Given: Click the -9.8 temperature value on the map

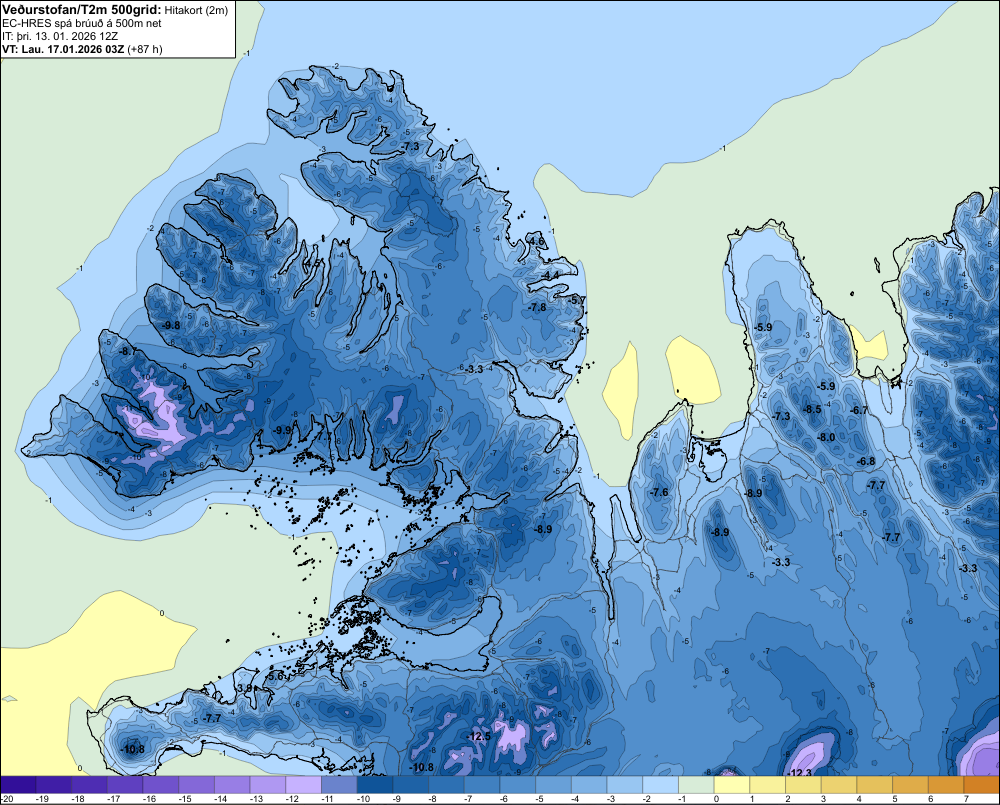Looking at the screenshot, I should point(171,325).
